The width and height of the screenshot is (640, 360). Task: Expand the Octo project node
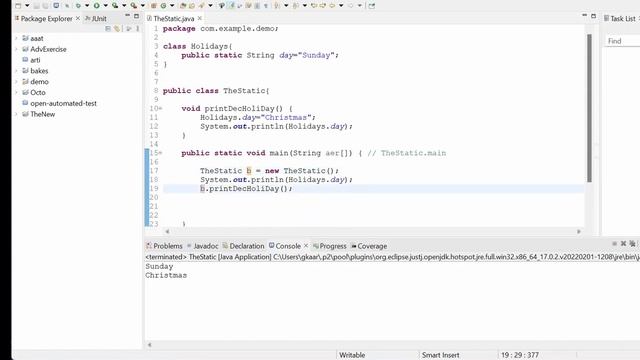click(x=16, y=93)
